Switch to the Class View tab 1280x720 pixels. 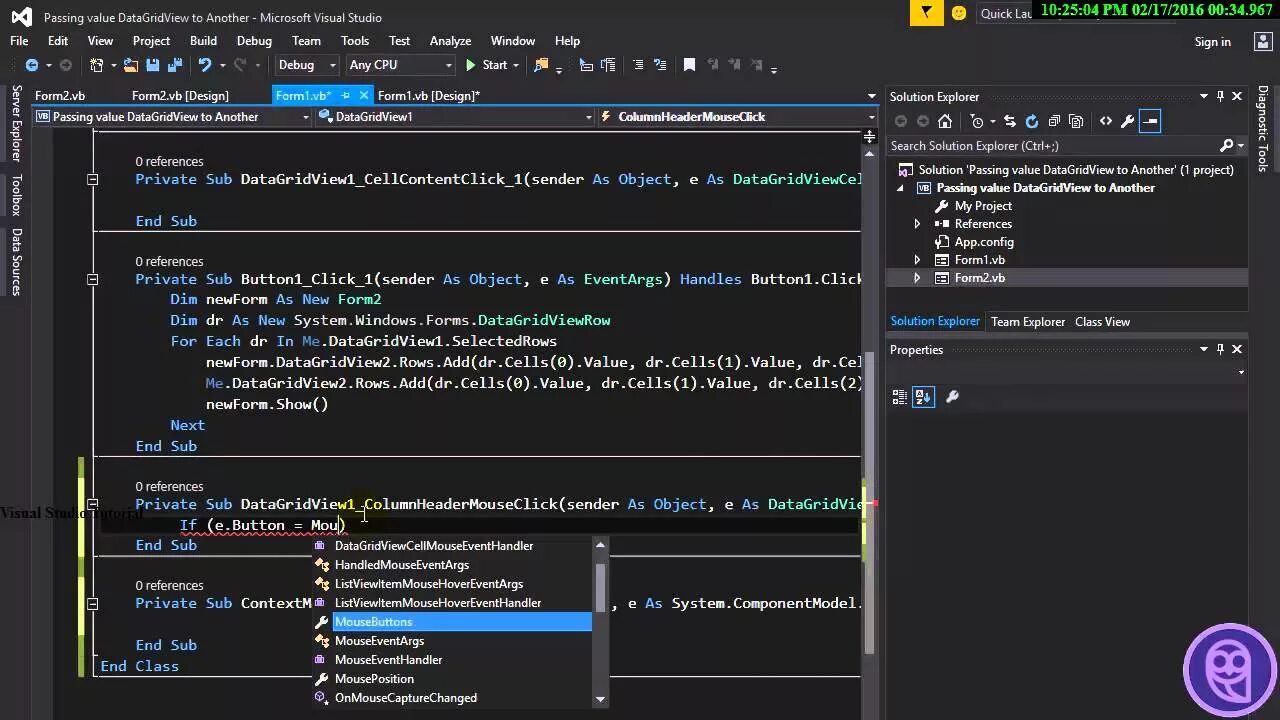1102,322
